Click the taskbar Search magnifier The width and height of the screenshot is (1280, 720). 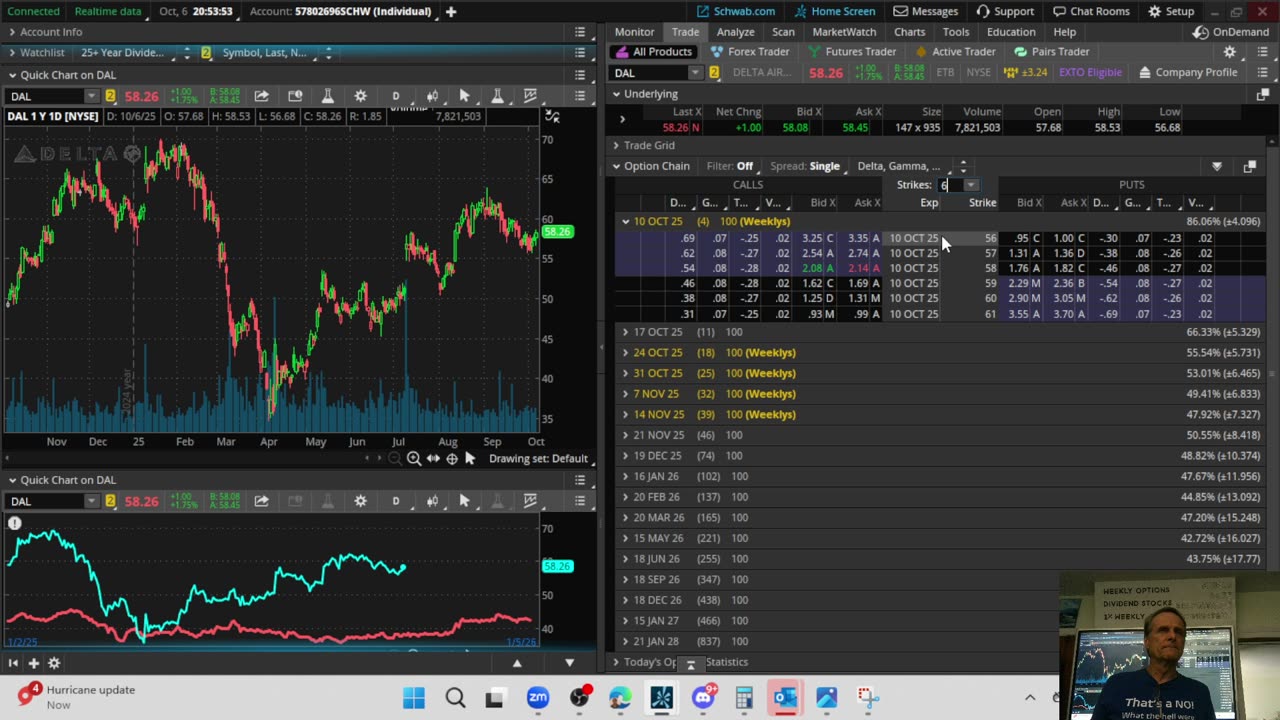click(x=455, y=697)
